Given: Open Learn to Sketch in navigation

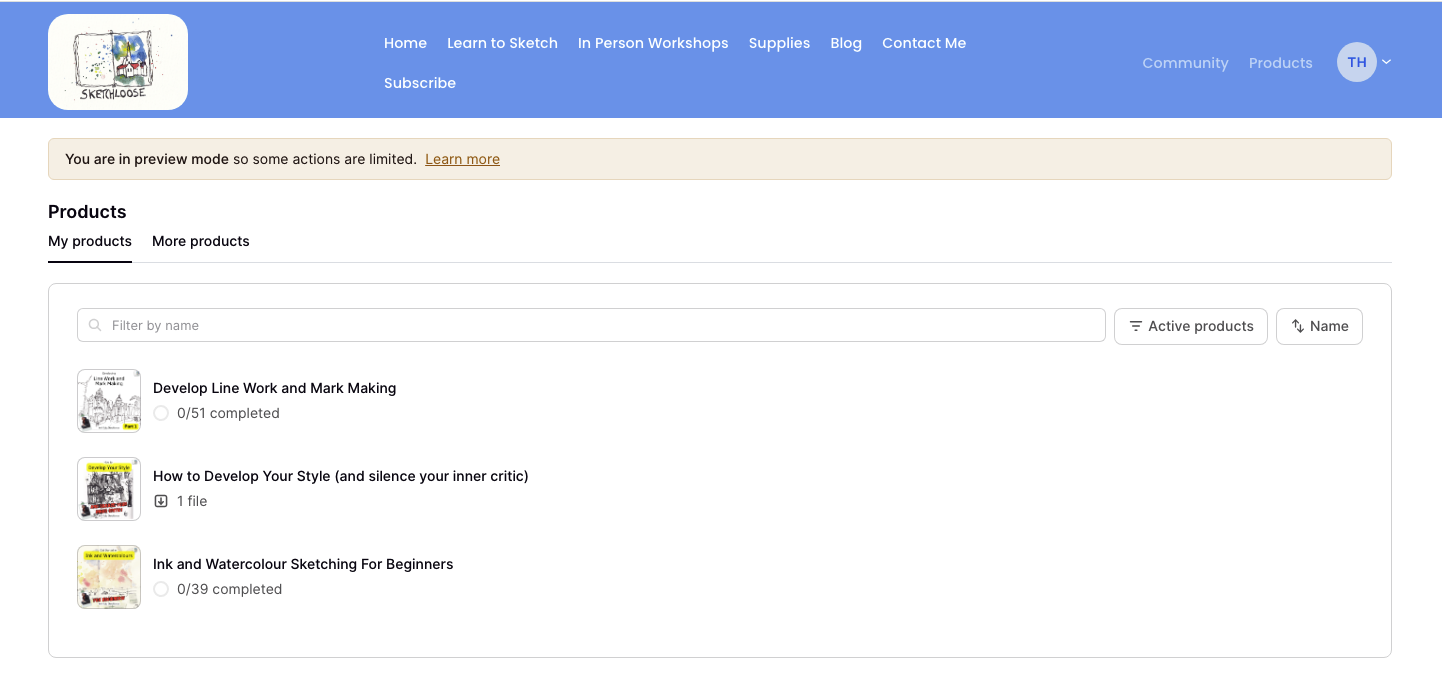Looking at the screenshot, I should click(502, 43).
